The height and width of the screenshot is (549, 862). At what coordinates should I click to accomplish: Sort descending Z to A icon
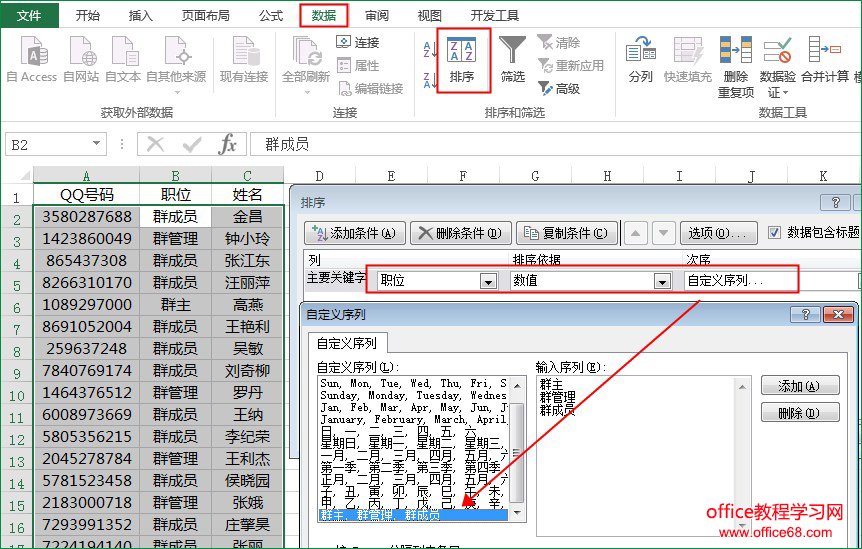click(x=430, y=80)
